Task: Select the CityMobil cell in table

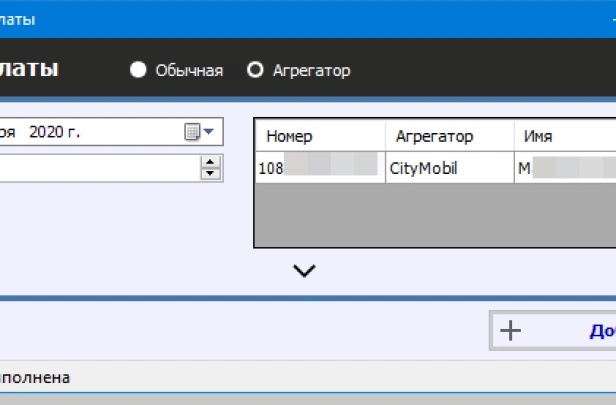Action: 448,168
